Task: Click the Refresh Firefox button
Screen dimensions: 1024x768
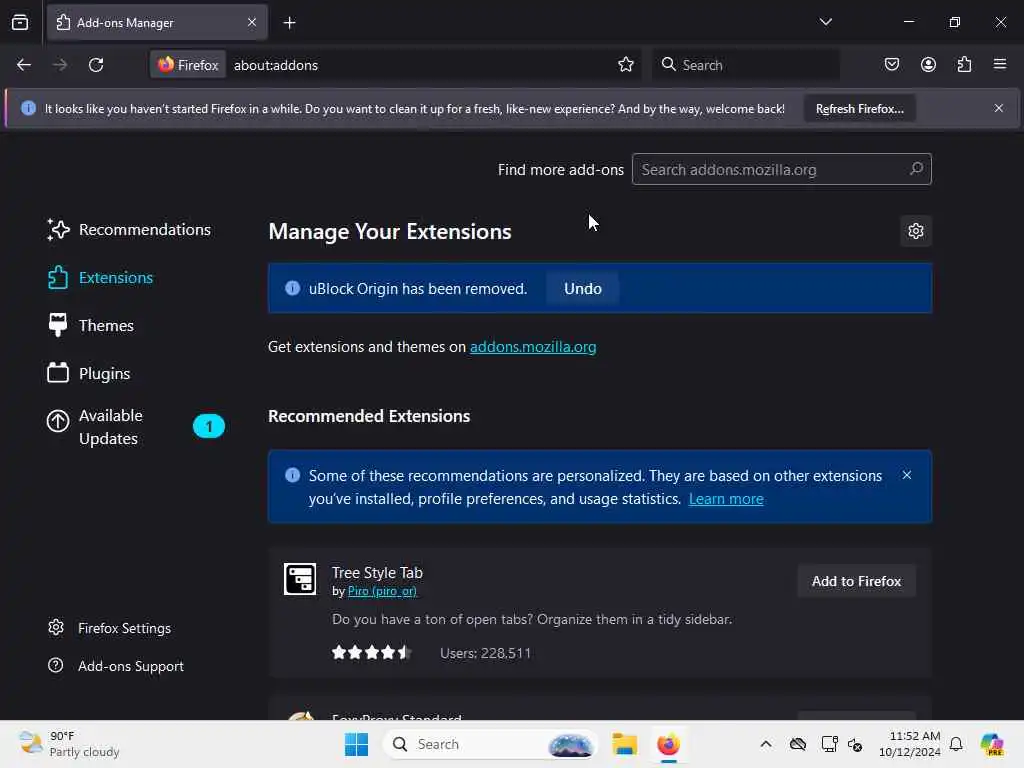Action: click(859, 108)
